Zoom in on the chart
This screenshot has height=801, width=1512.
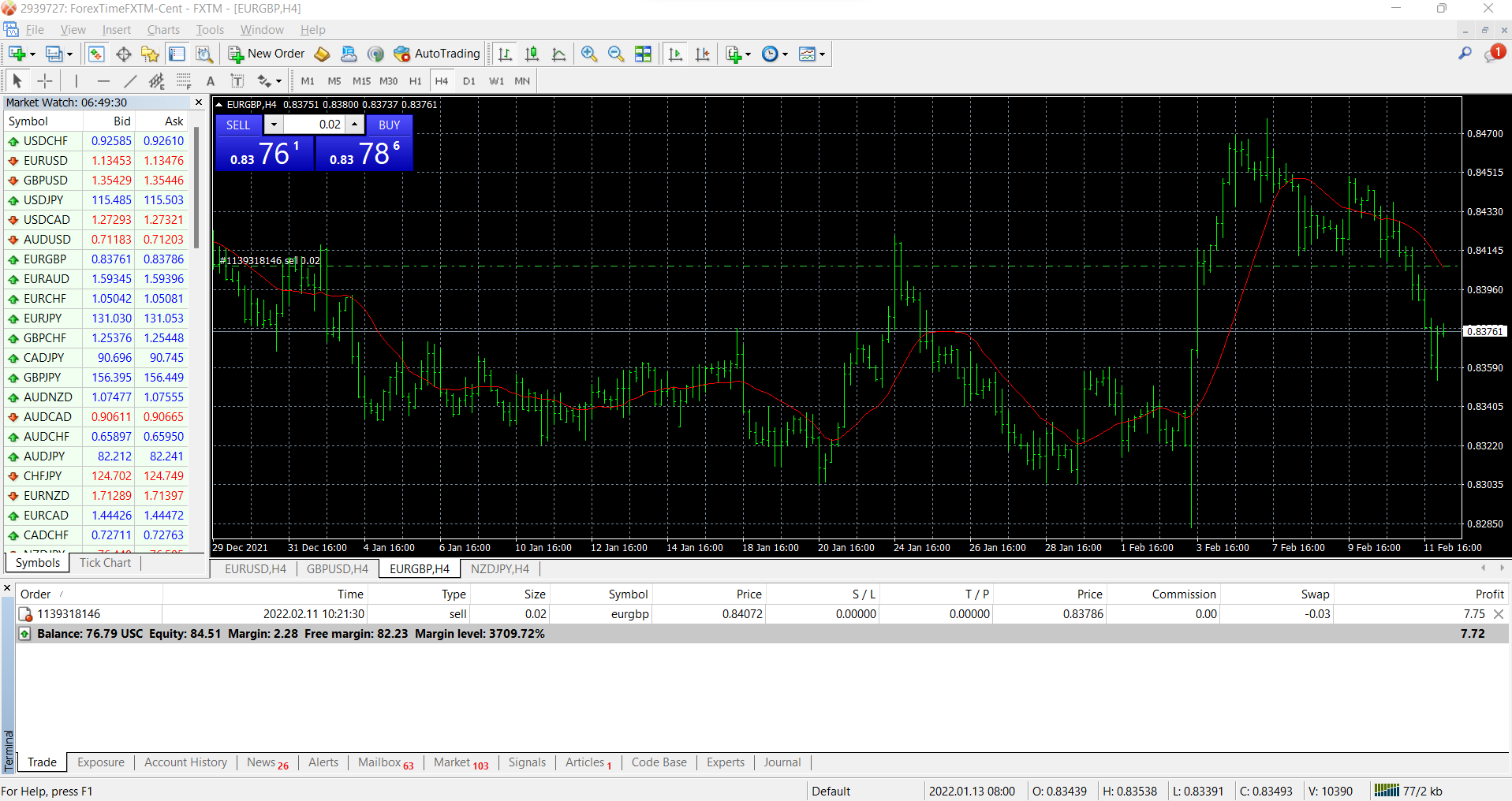(x=589, y=54)
